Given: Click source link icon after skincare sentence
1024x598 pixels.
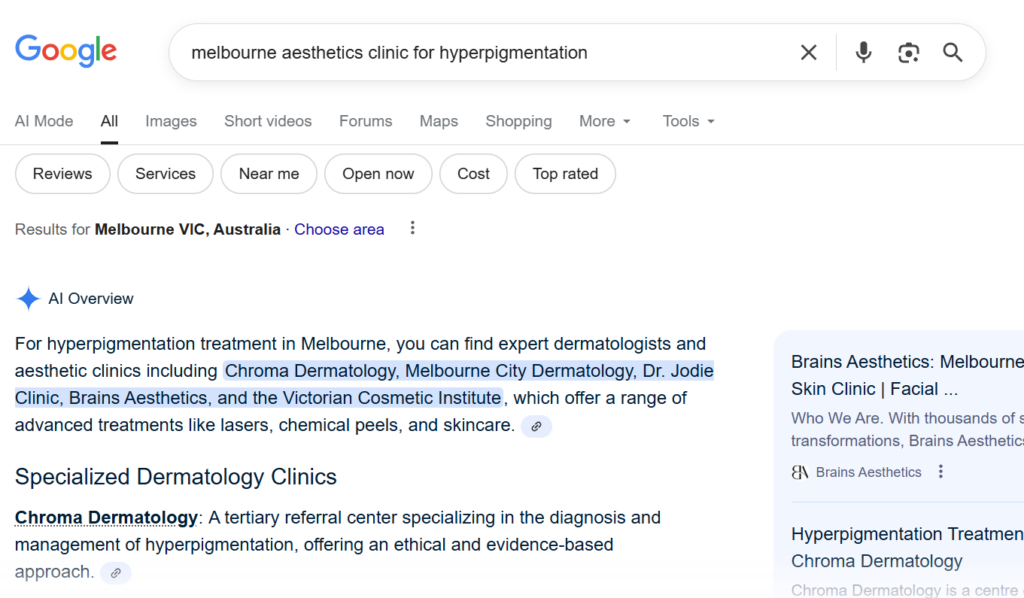Looking at the screenshot, I should tap(536, 426).
